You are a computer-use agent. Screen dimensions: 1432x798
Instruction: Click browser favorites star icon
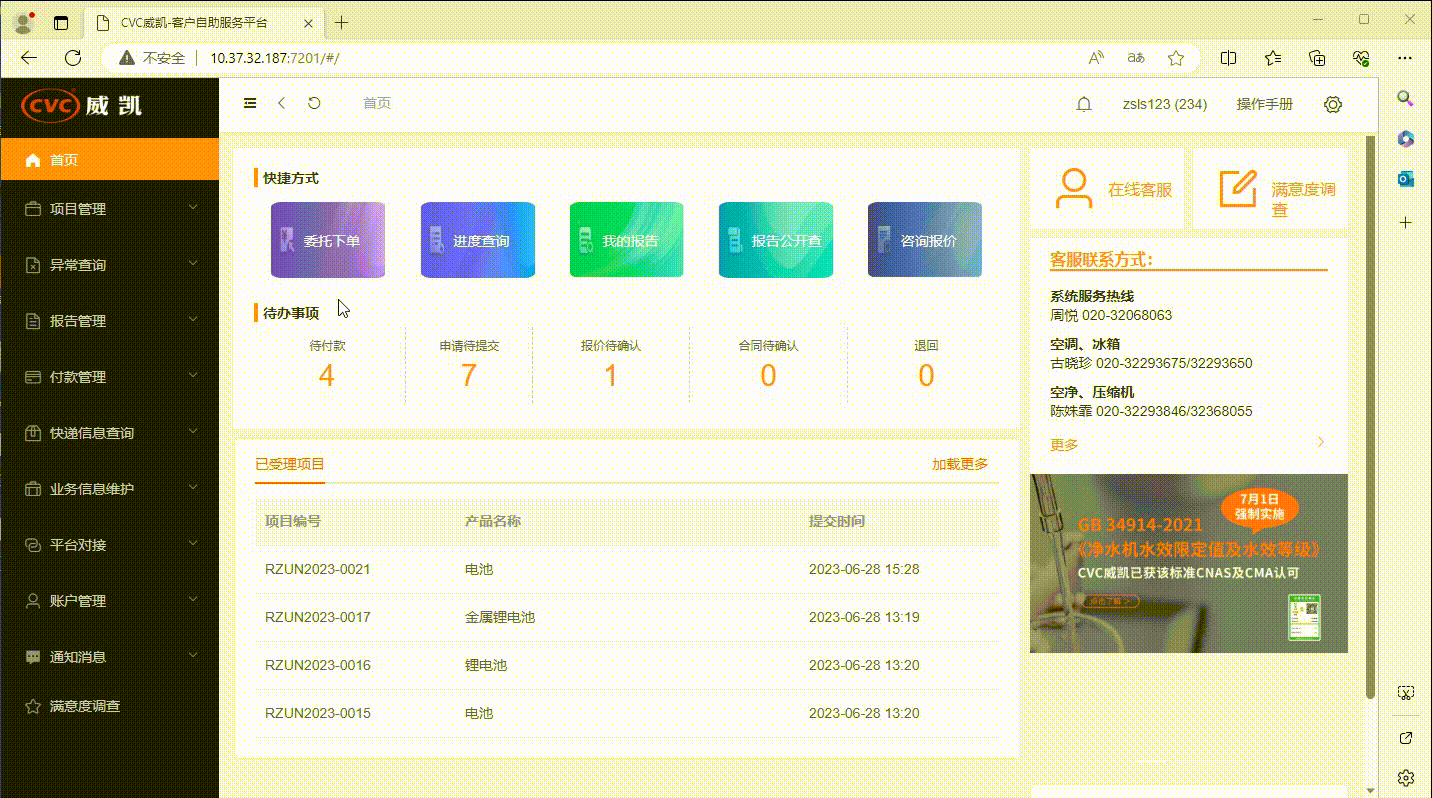click(x=1176, y=58)
